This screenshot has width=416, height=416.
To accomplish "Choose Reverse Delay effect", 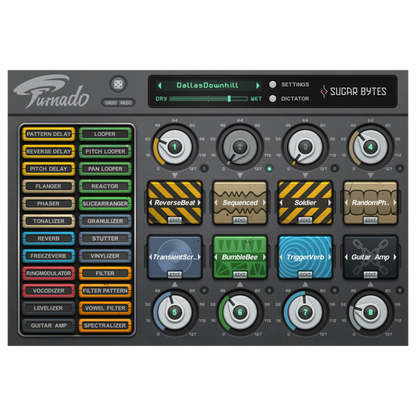I will point(49,151).
